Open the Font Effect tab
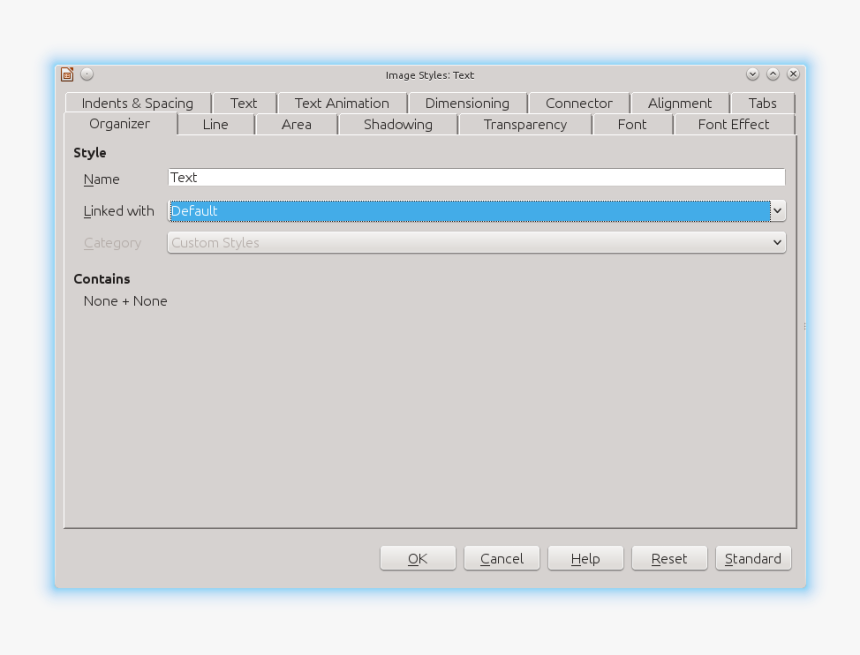Screen dimensions: 860x655 (x=733, y=125)
